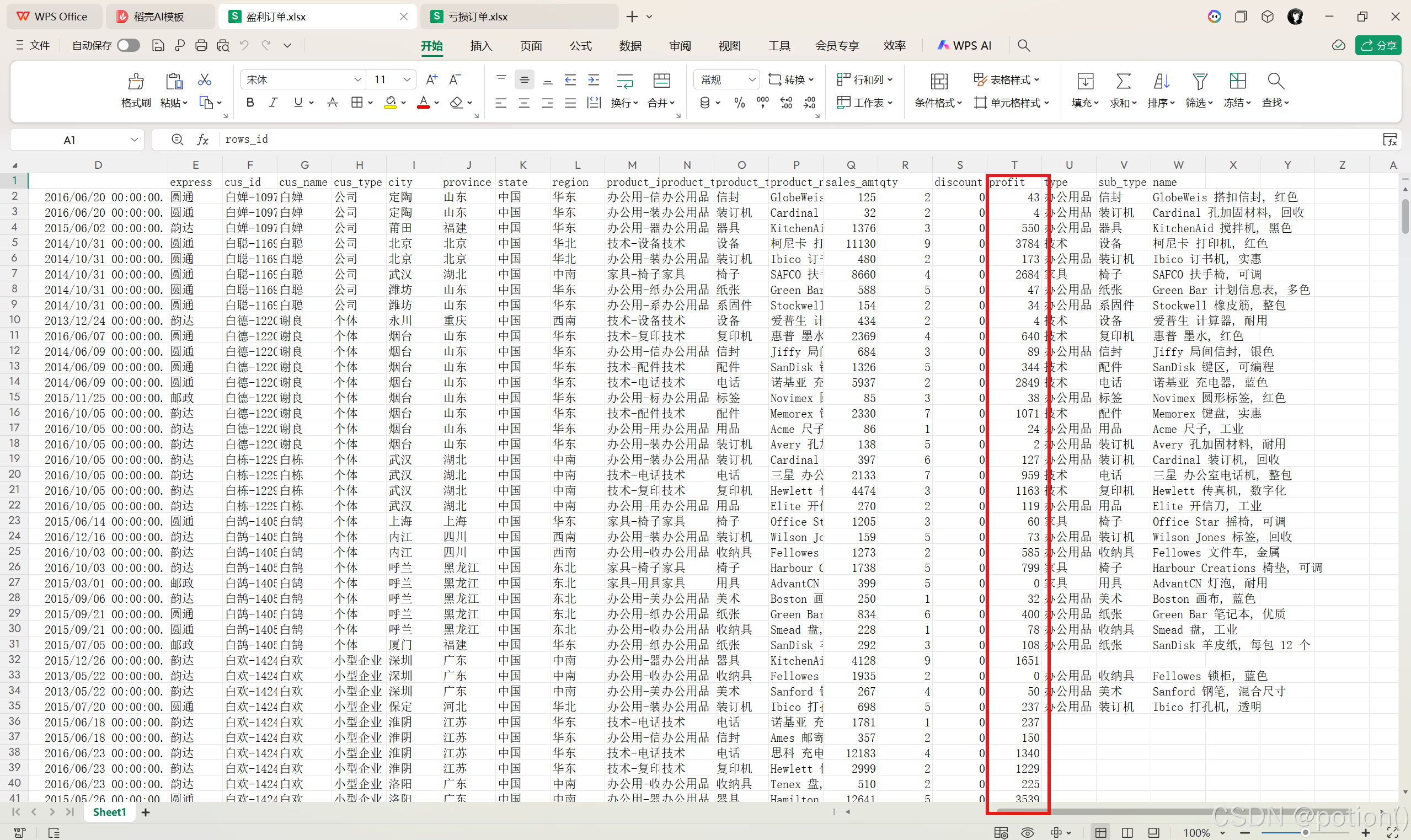Viewport: 1411px width, 840px height.
Task: Open the font name 宋体 dropdown
Action: (x=357, y=80)
